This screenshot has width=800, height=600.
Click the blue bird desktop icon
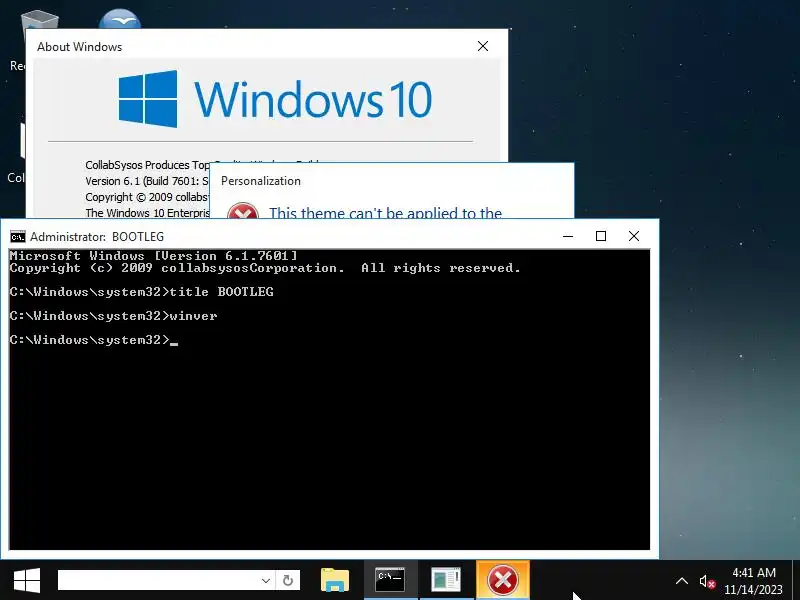point(120,19)
